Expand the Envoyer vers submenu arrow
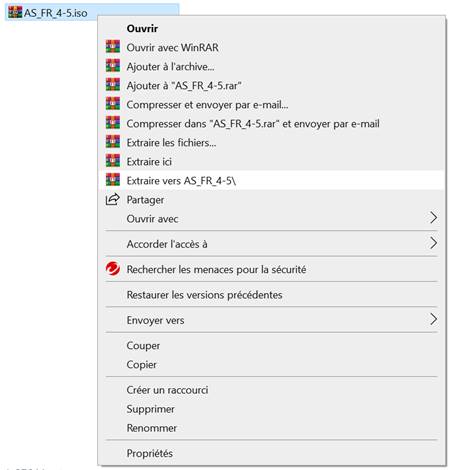The height and width of the screenshot is (470, 449). coord(433,319)
